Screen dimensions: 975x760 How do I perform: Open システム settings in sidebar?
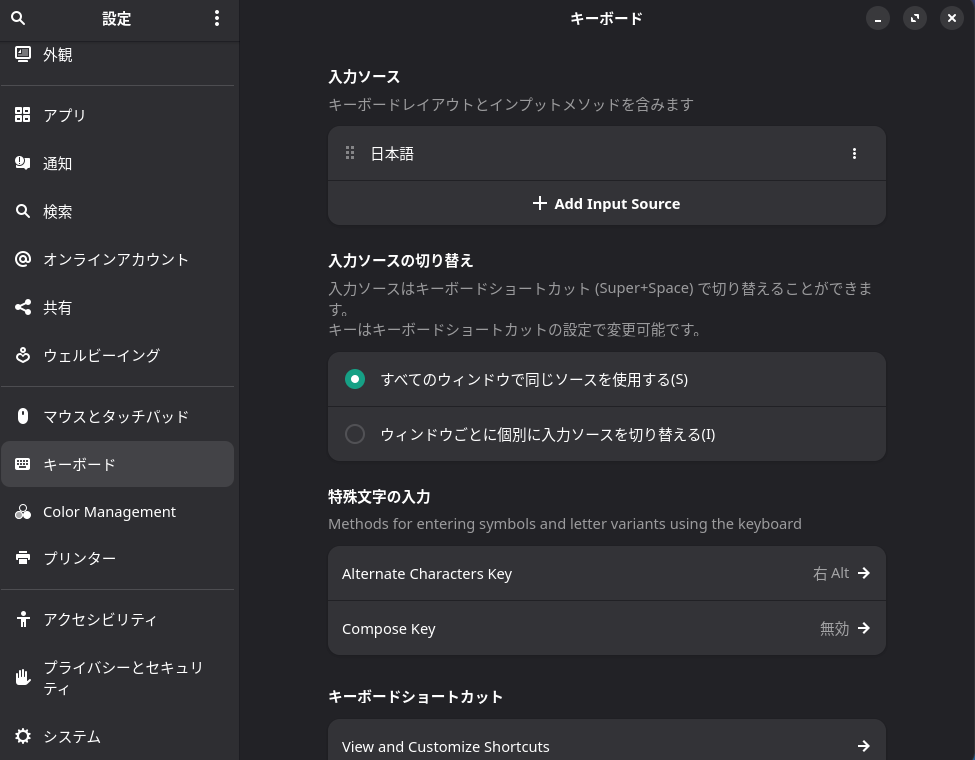pyautogui.click(x=72, y=736)
